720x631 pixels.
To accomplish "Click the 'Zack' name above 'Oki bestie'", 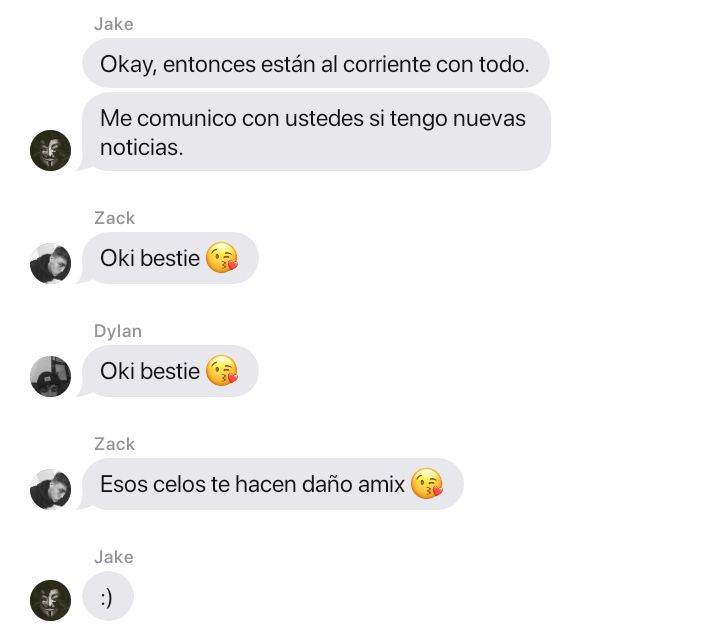I will (x=115, y=218).
